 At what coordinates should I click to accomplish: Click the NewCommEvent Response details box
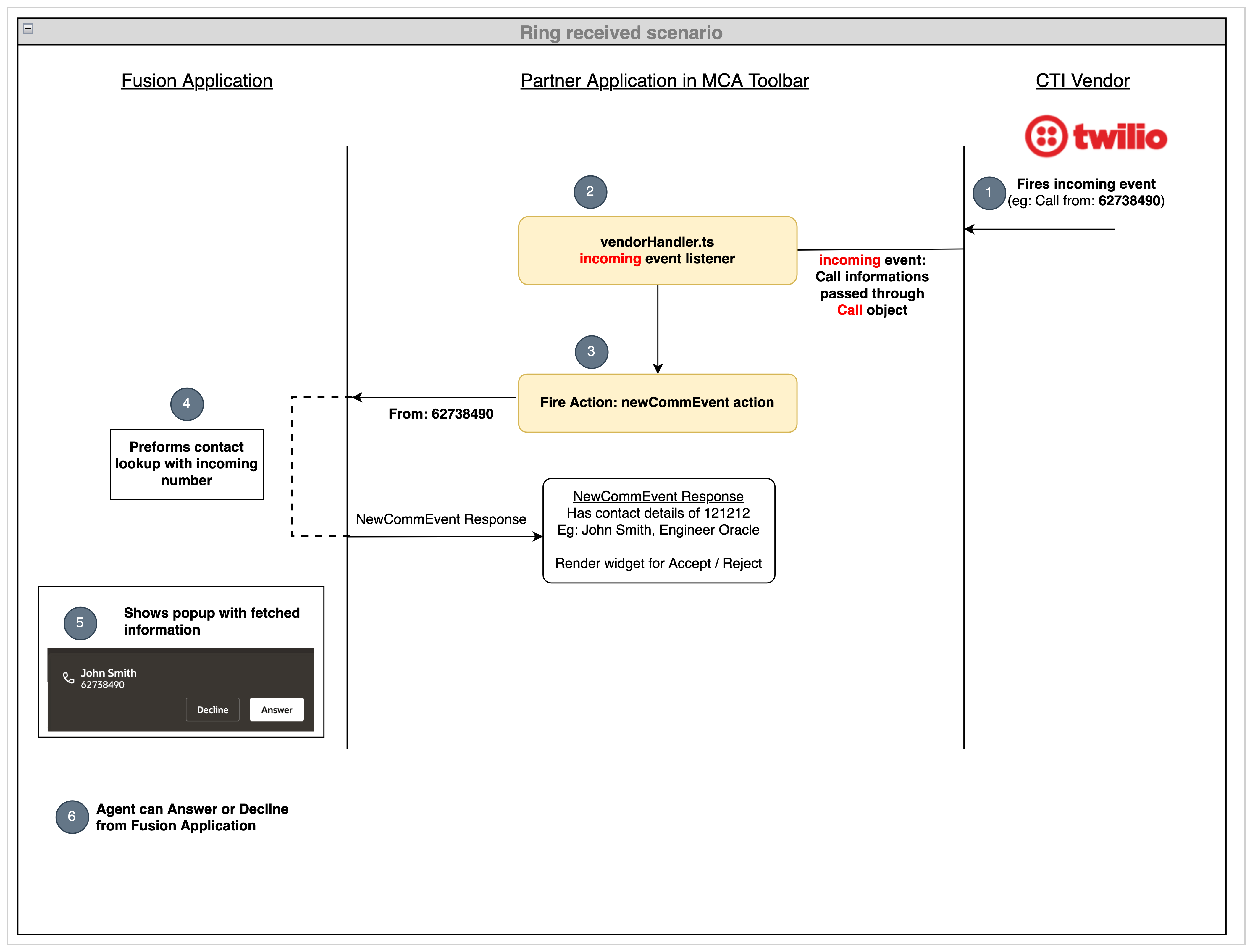[x=658, y=530]
